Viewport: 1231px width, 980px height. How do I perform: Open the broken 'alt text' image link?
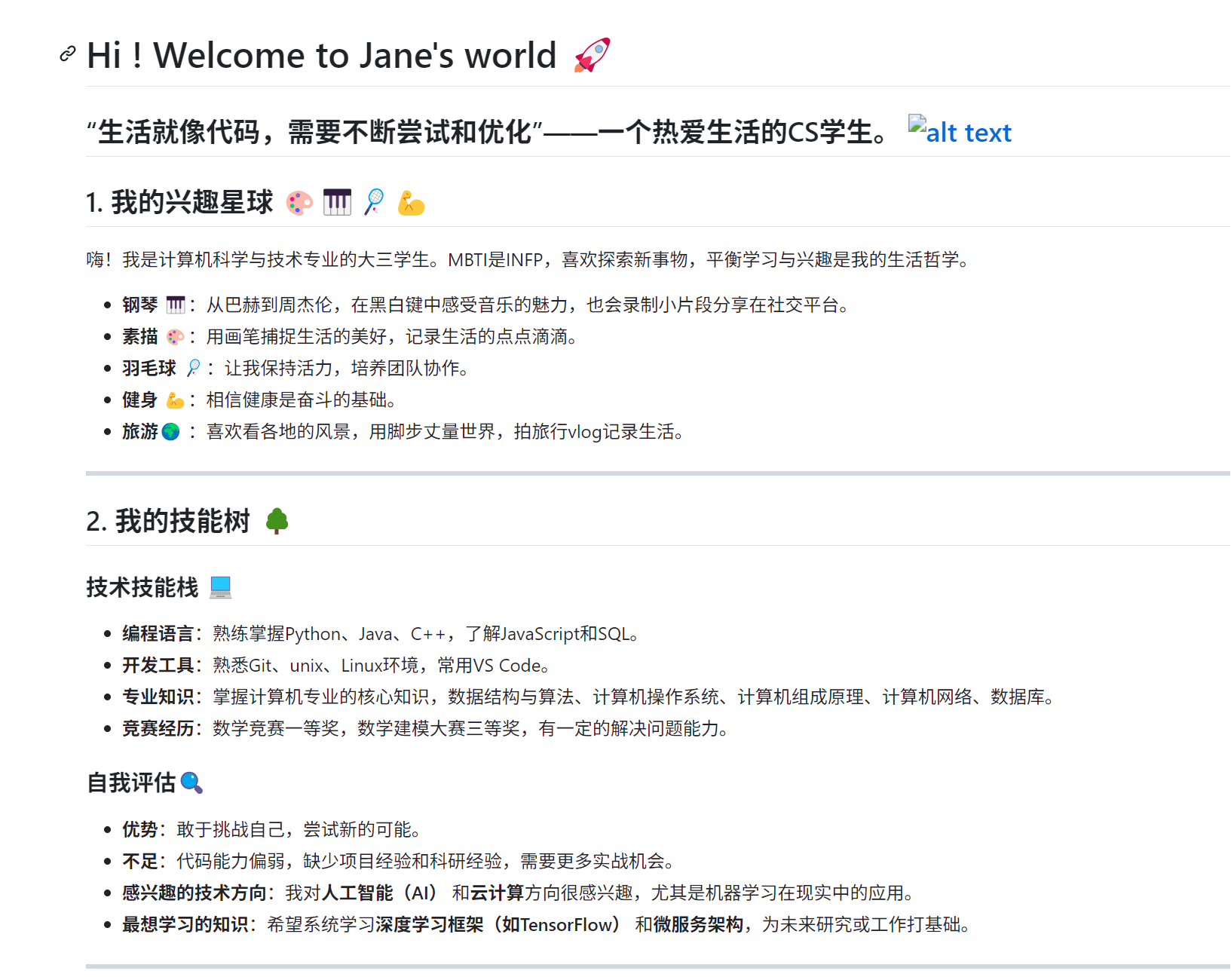pos(960,131)
